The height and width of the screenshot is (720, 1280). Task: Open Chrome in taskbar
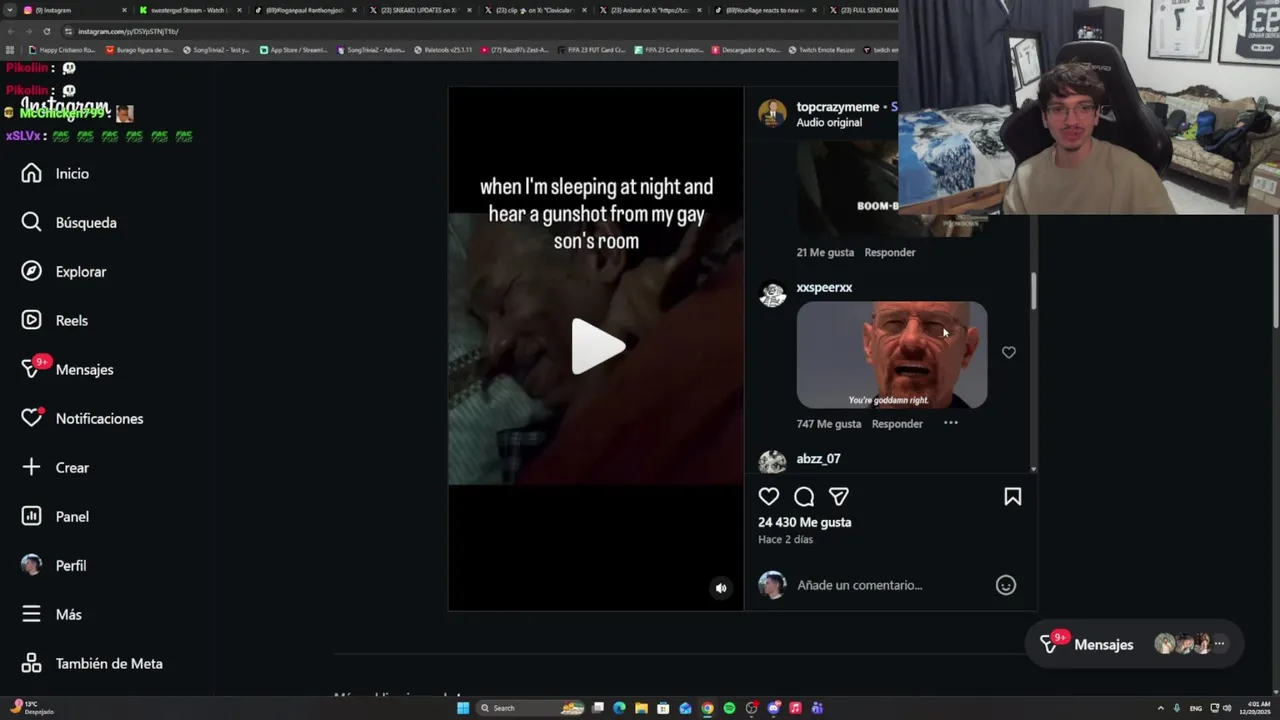tap(707, 708)
